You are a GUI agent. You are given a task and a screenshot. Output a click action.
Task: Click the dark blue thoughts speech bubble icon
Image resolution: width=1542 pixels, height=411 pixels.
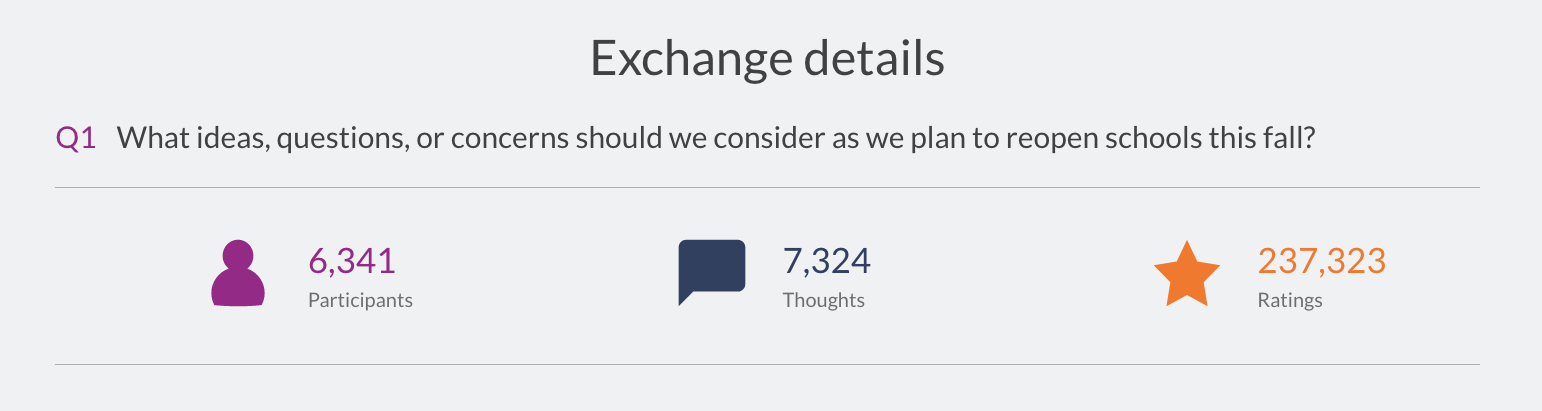712,272
